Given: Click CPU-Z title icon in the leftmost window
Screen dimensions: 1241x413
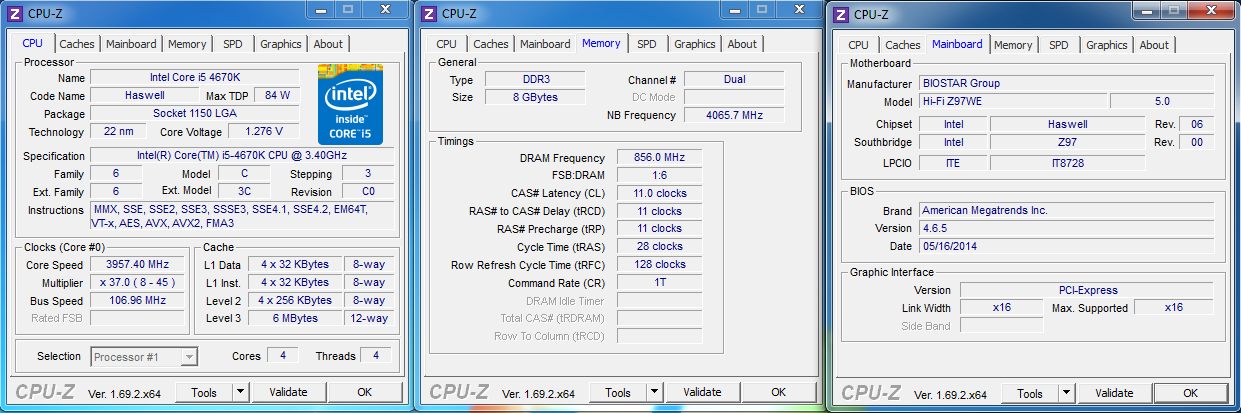Looking at the screenshot, I should tap(15, 14).
